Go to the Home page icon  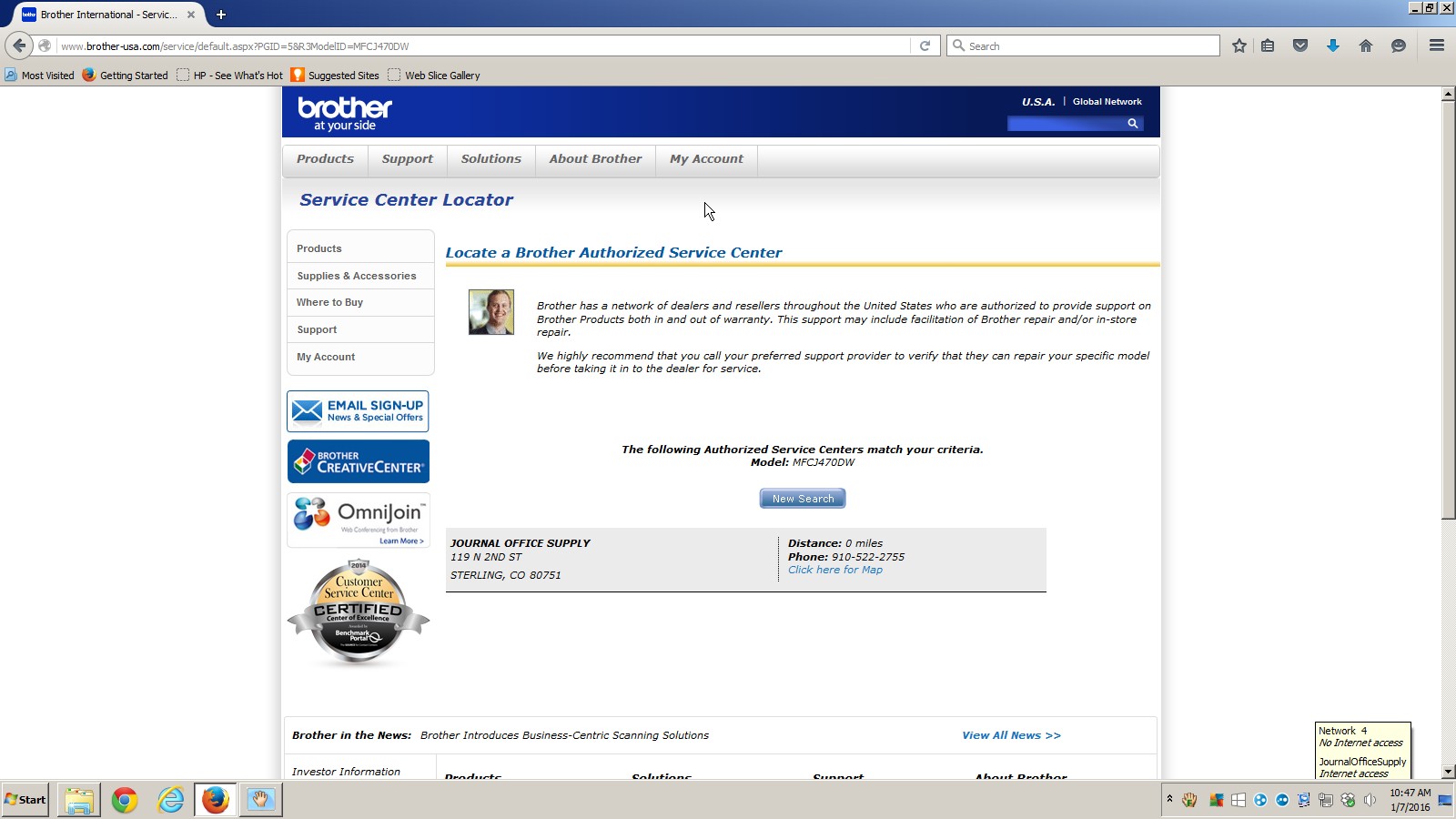tap(1366, 45)
